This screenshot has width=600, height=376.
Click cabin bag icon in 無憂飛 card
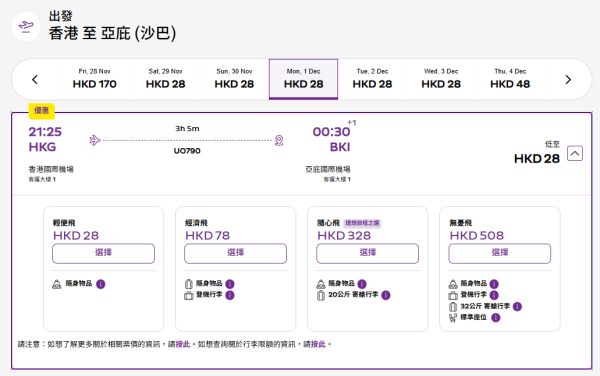pos(453,295)
